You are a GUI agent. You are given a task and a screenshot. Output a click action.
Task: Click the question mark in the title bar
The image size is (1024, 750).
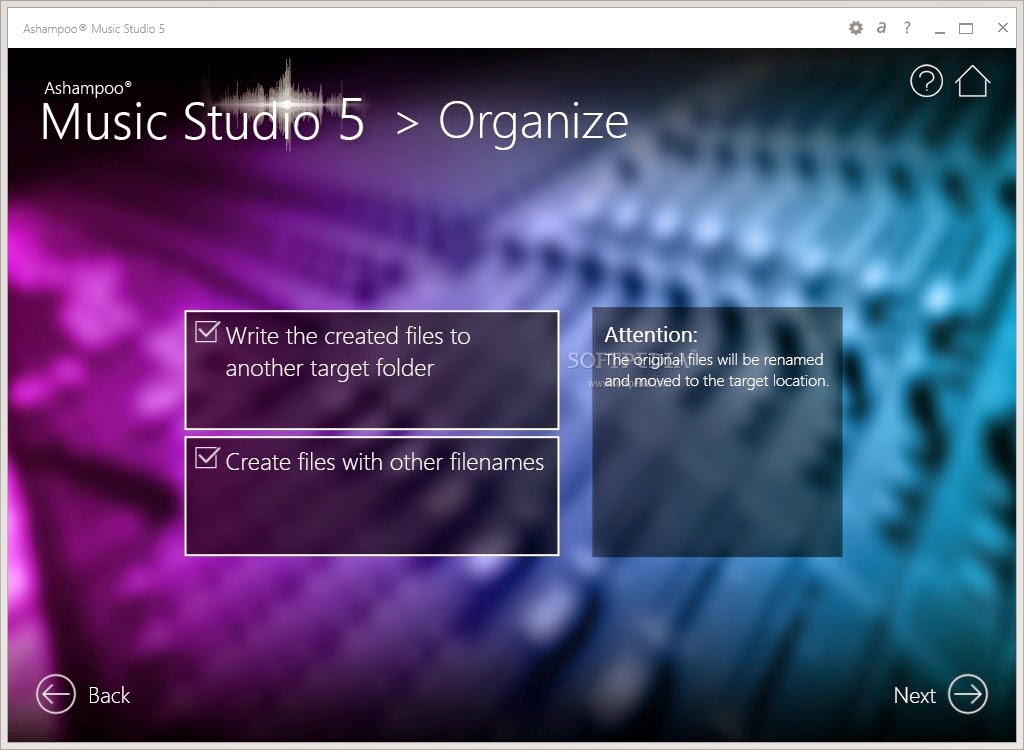click(x=907, y=27)
